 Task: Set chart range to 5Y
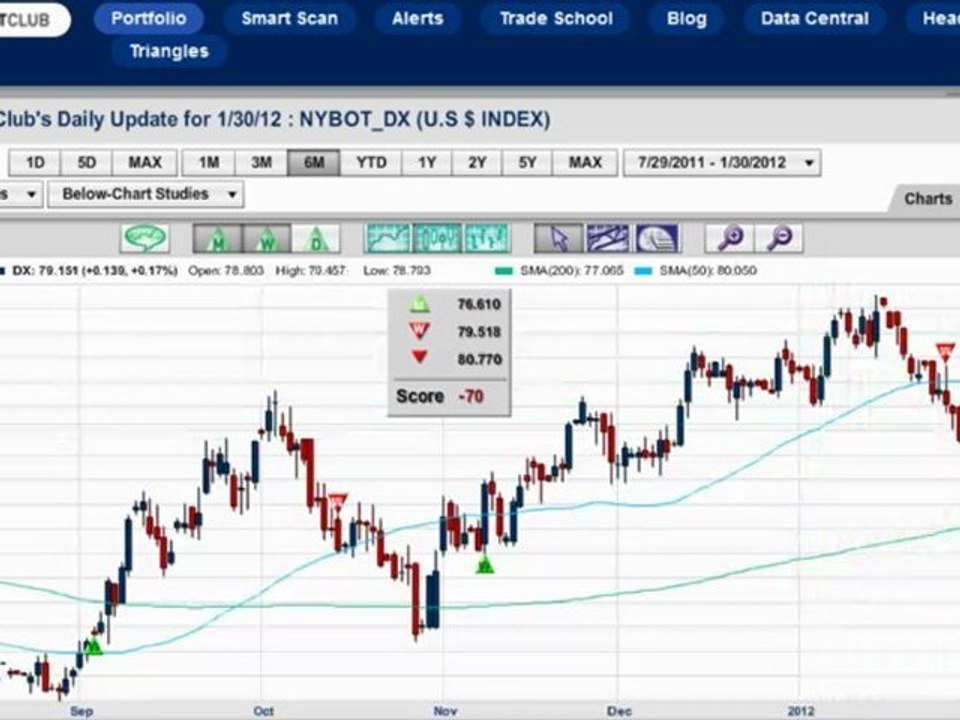click(527, 162)
